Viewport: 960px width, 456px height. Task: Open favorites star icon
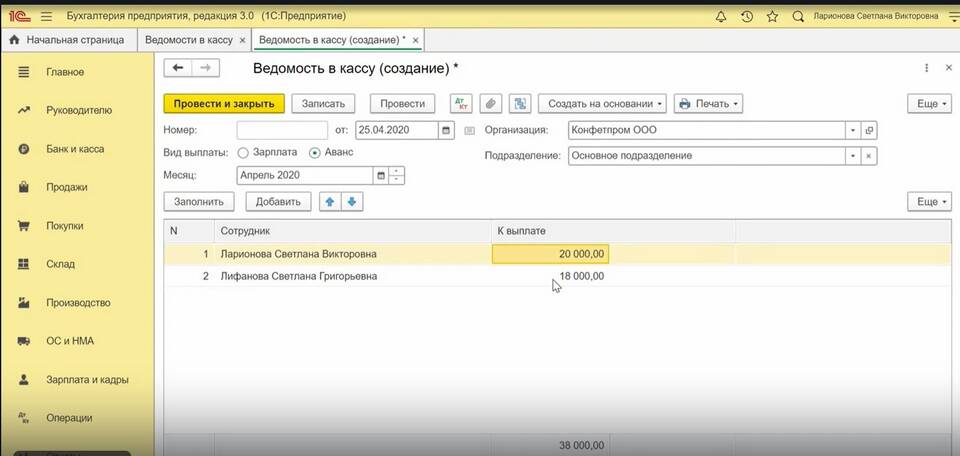click(772, 17)
